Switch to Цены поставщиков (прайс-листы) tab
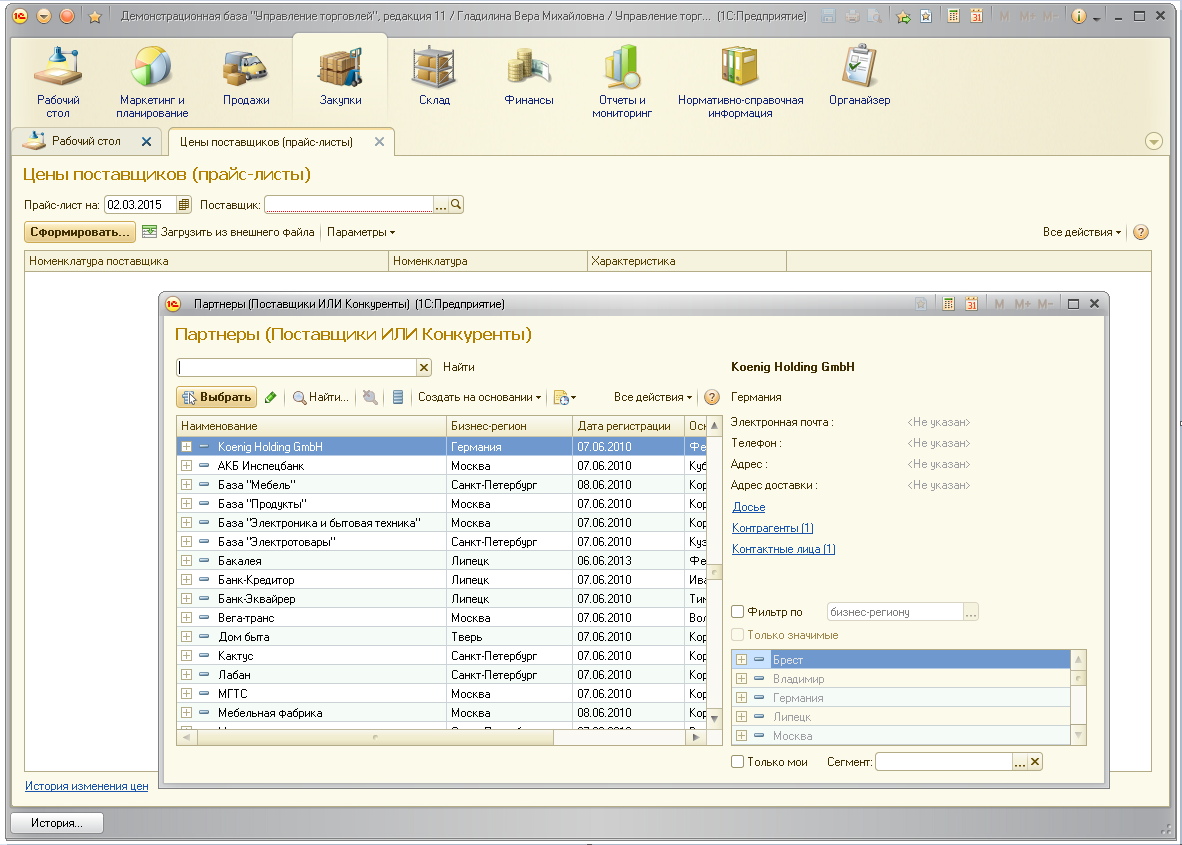The height and width of the screenshot is (845, 1182). click(x=266, y=142)
